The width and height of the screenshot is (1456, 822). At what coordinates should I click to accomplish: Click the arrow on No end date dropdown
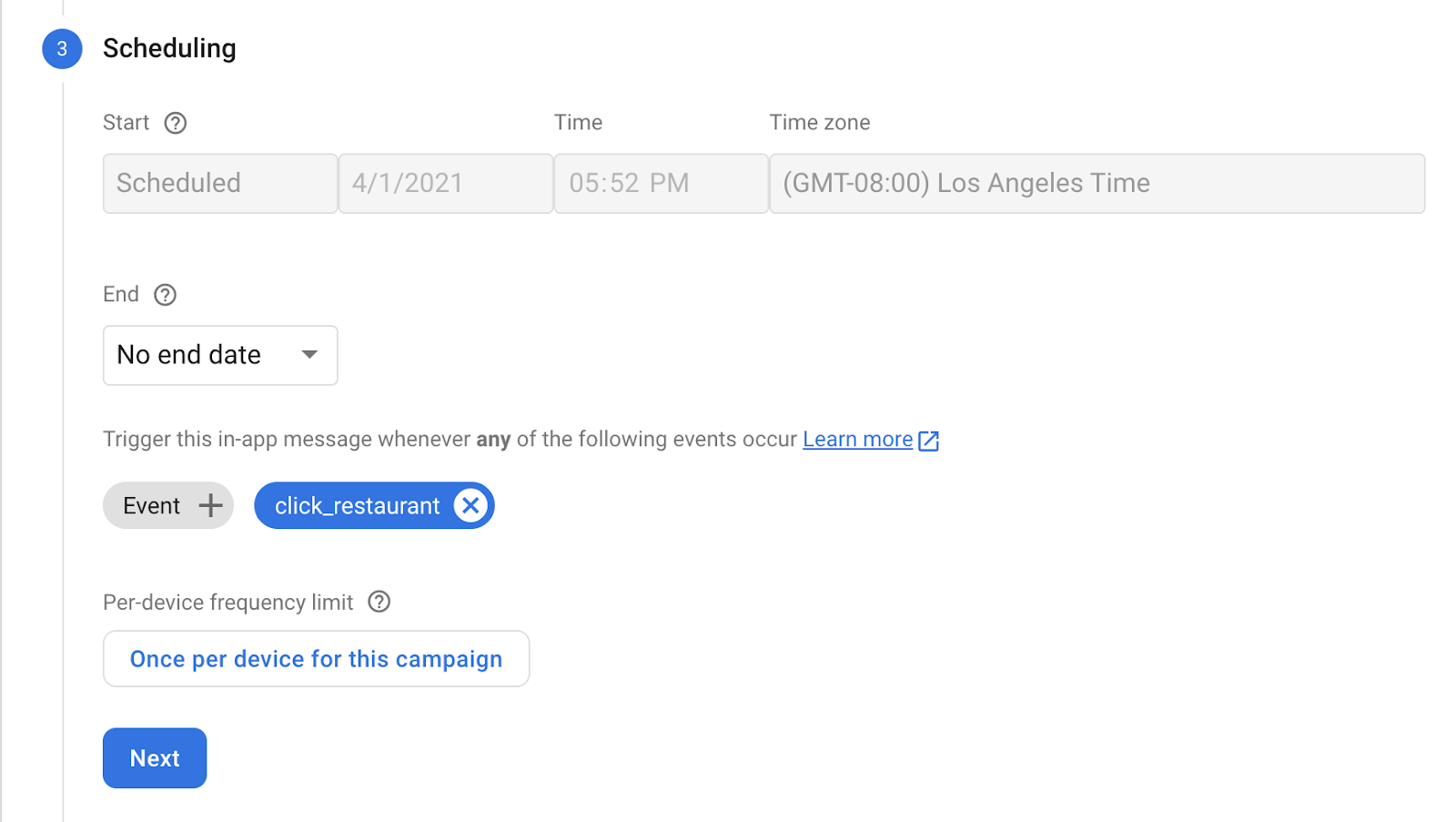(x=309, y=355)
